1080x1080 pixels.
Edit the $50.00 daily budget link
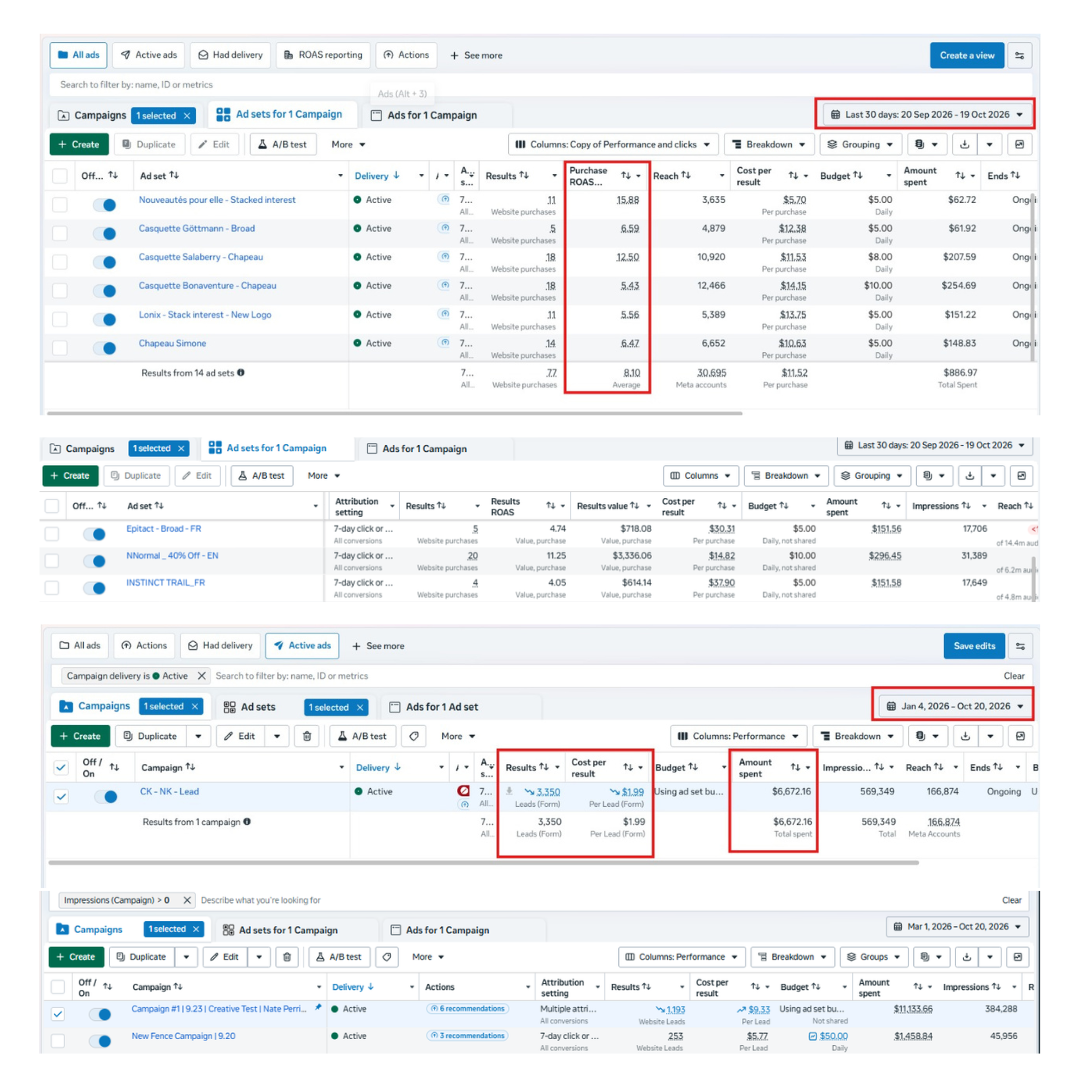pyautogui.click(x=833, y=1036)
